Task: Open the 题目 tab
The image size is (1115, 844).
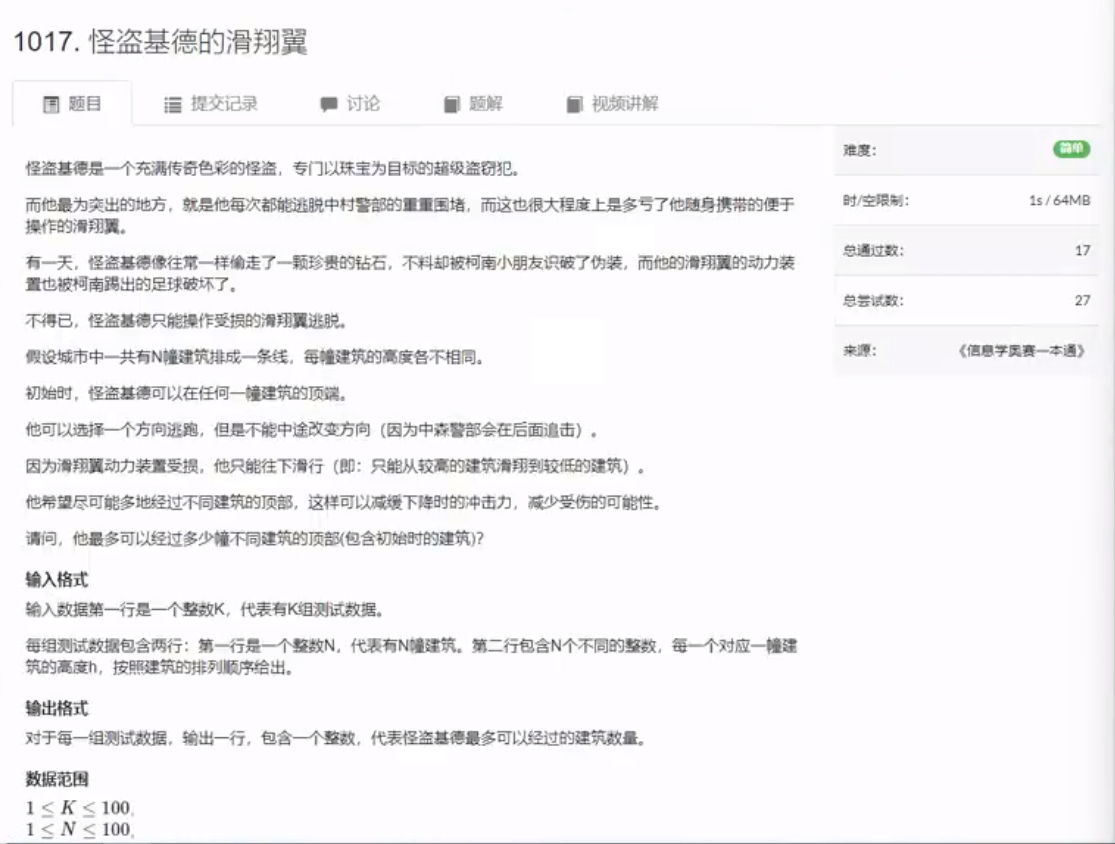Action: (x=72, y=104)
